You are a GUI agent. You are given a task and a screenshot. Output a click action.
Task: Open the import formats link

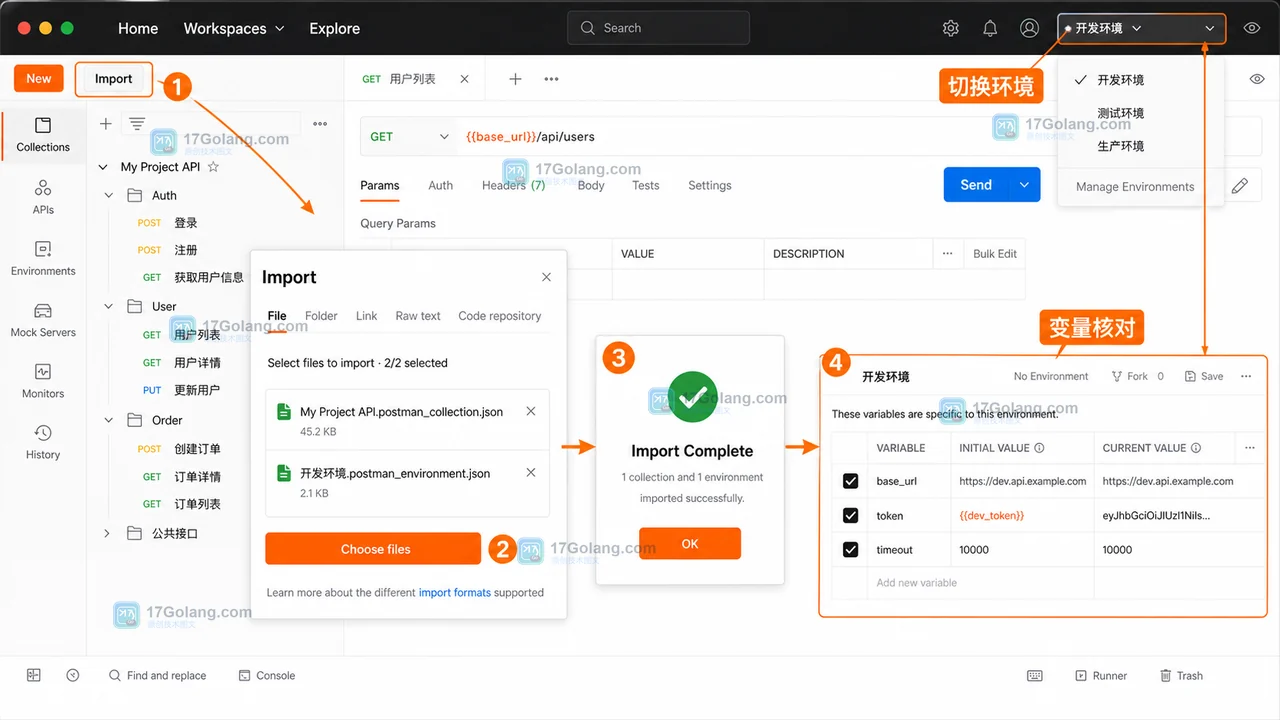(x=455, y=592)
